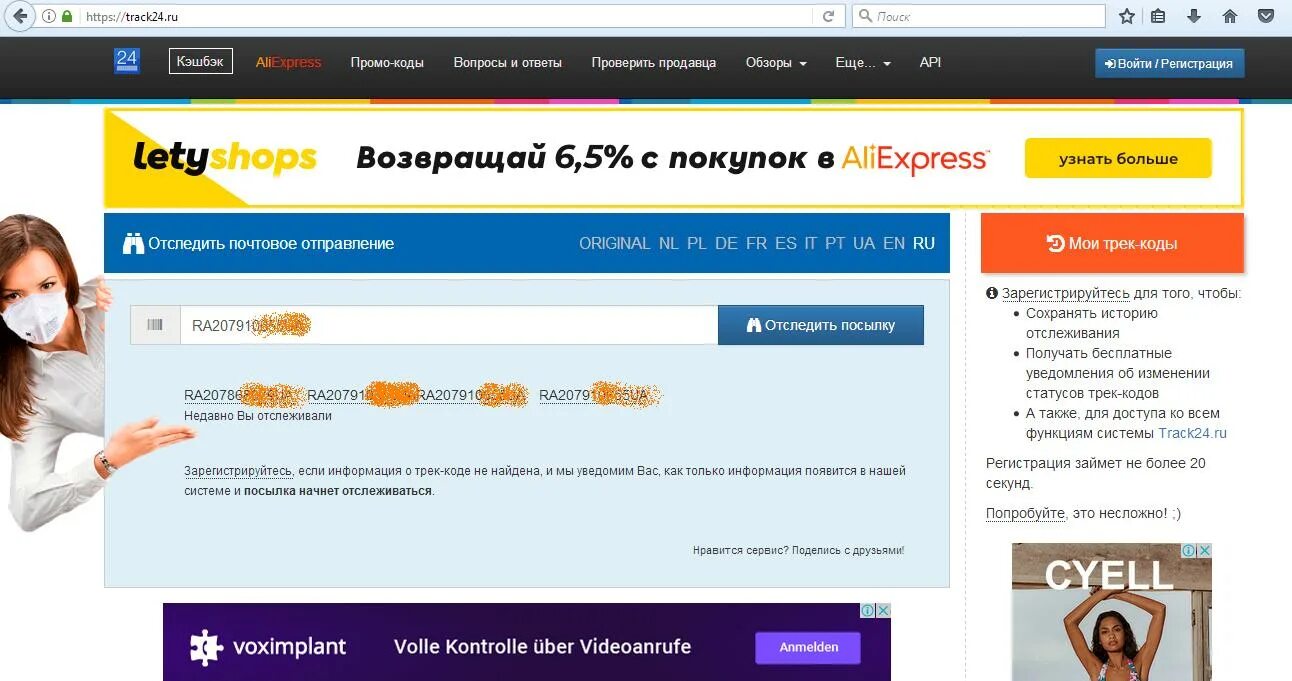Expand the Еще... dropdown menu

[863, 62]
